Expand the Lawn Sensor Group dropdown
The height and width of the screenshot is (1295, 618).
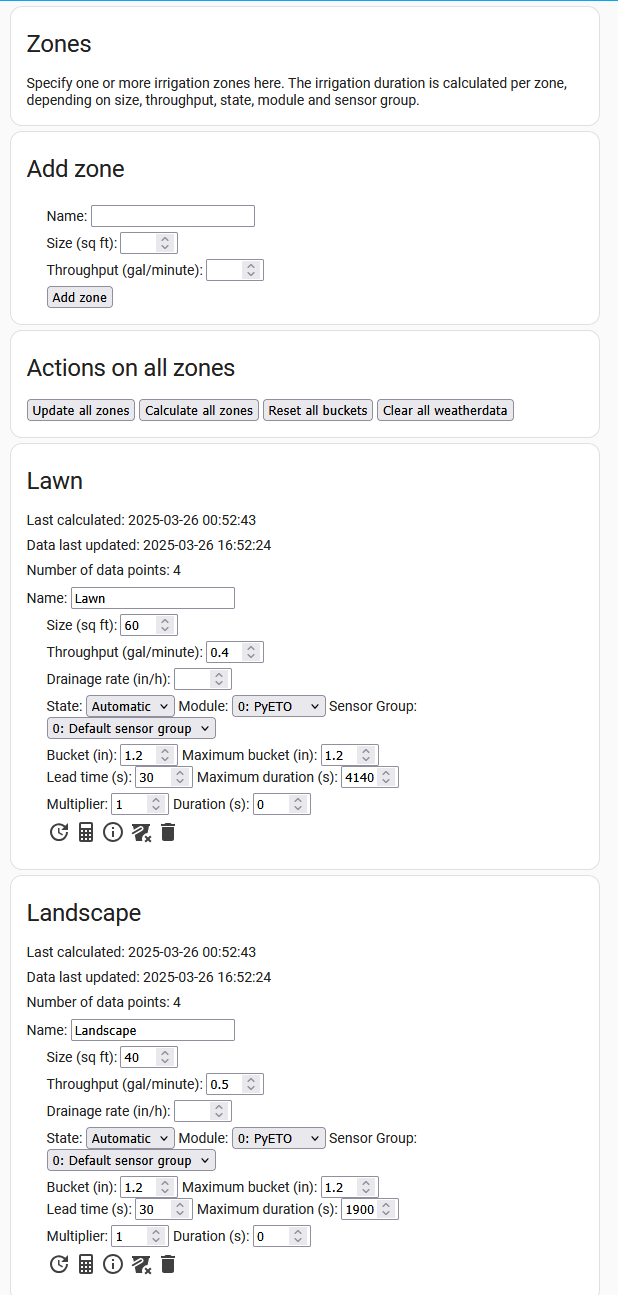pos(131,728)
